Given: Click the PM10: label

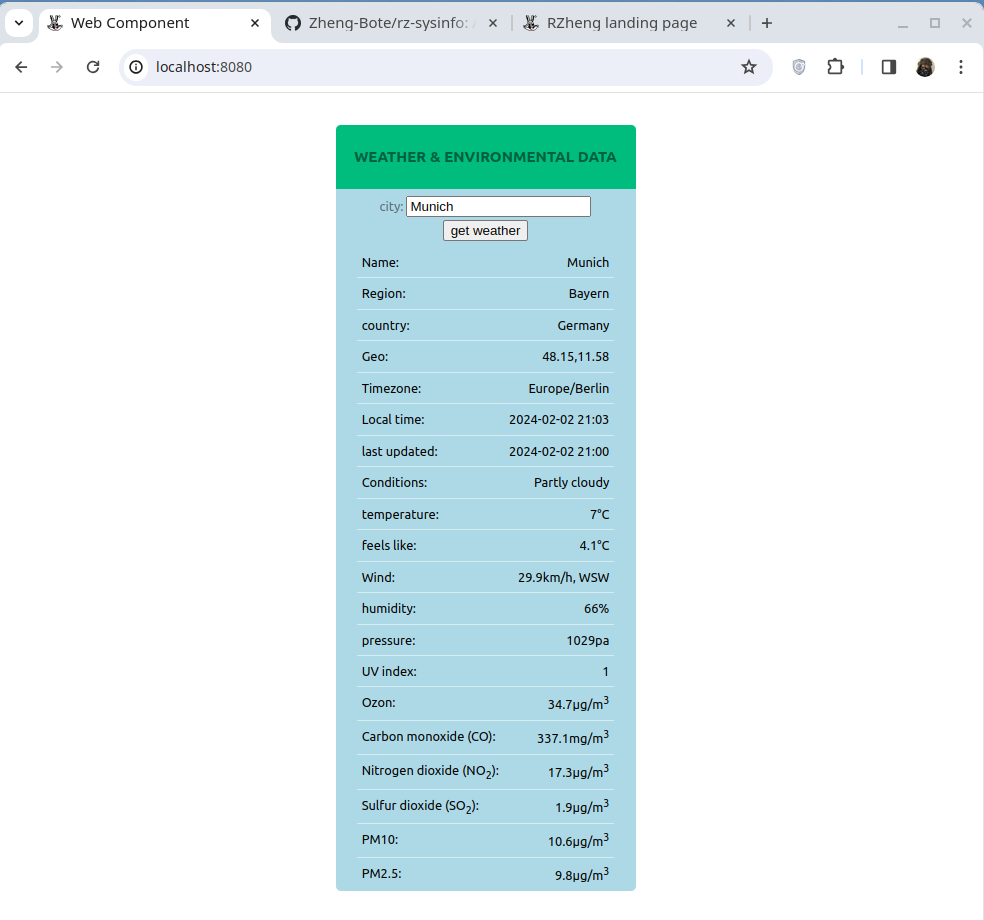Looking at the screenshot, I should click(380, 840).
